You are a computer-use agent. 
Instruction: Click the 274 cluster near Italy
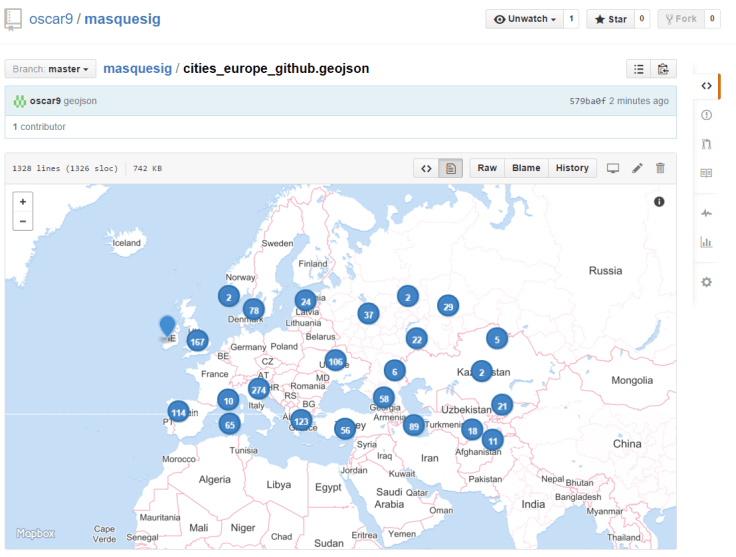tap(259, 389)
